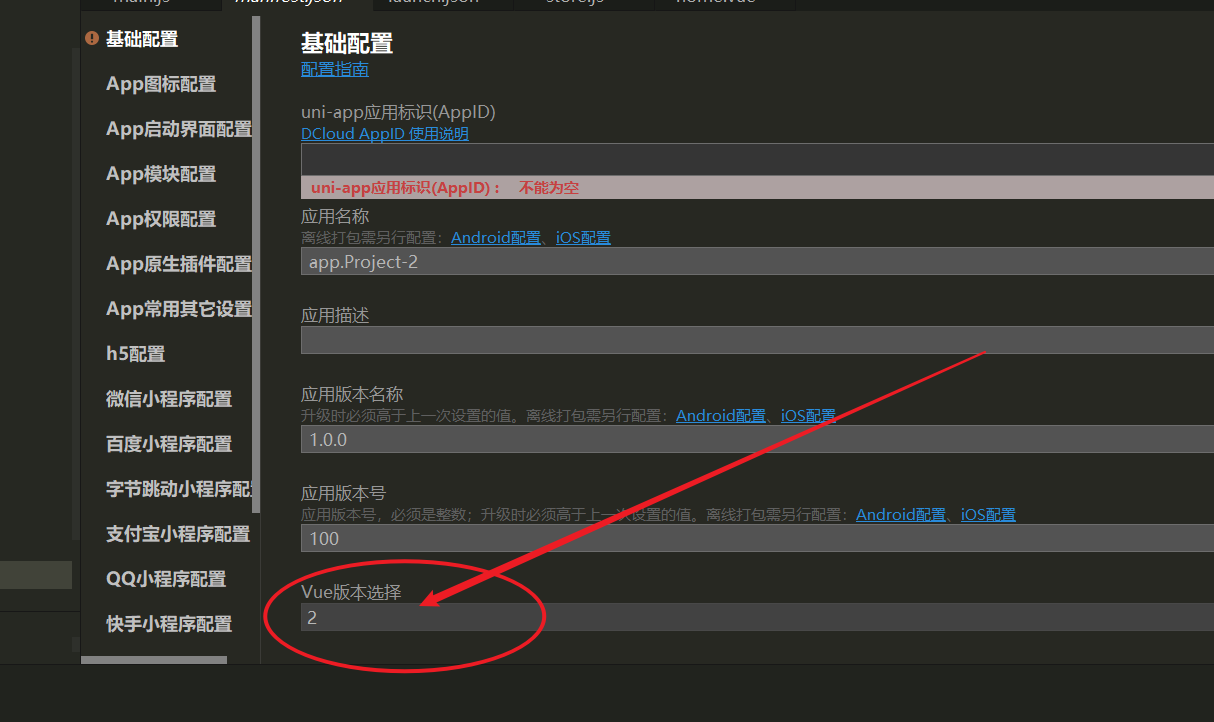Select 字节跳动小程序配置 in the sidebar
The image size is (1214, 722).
[179, 489]
